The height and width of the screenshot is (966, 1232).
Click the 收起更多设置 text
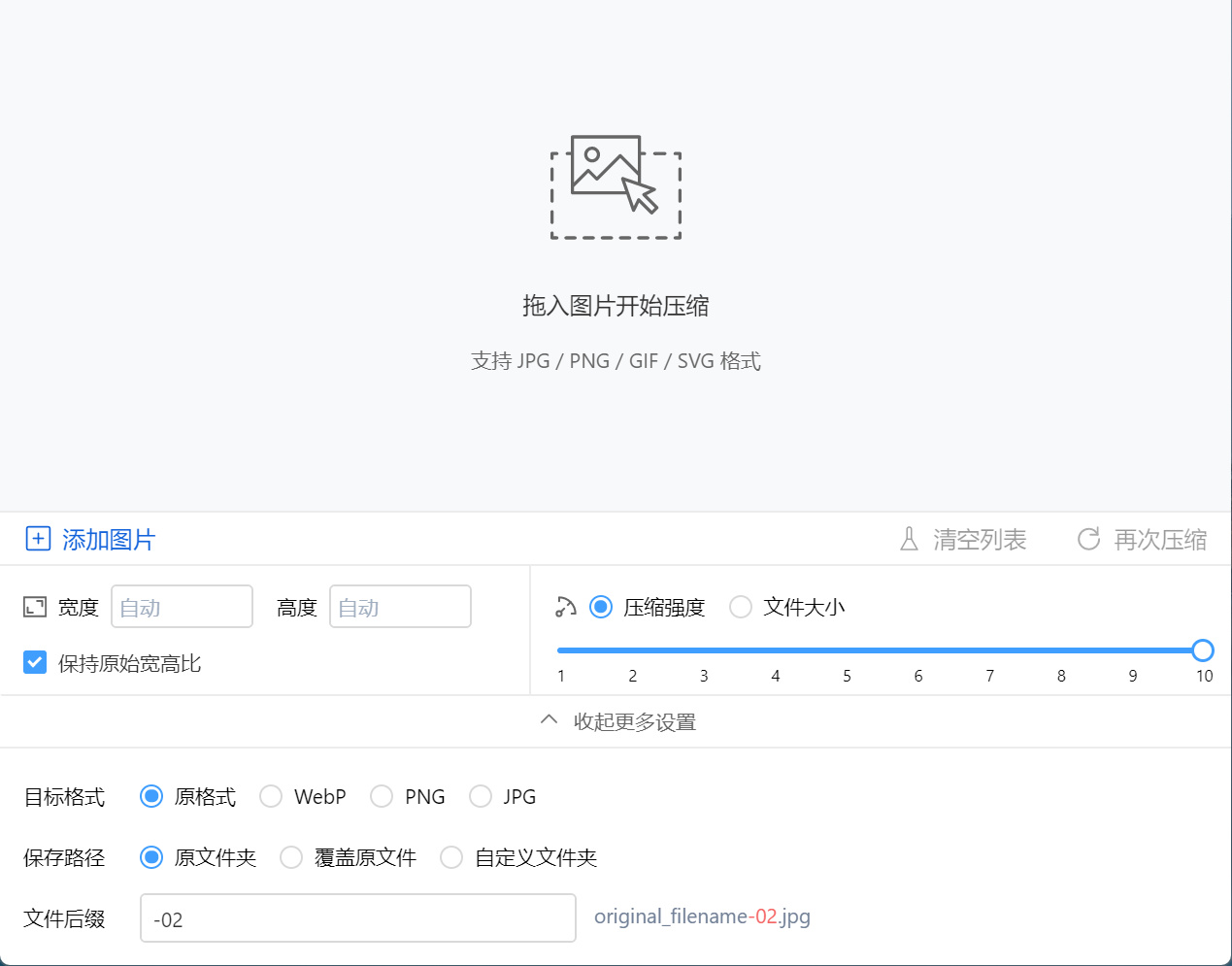coord(635,722)
